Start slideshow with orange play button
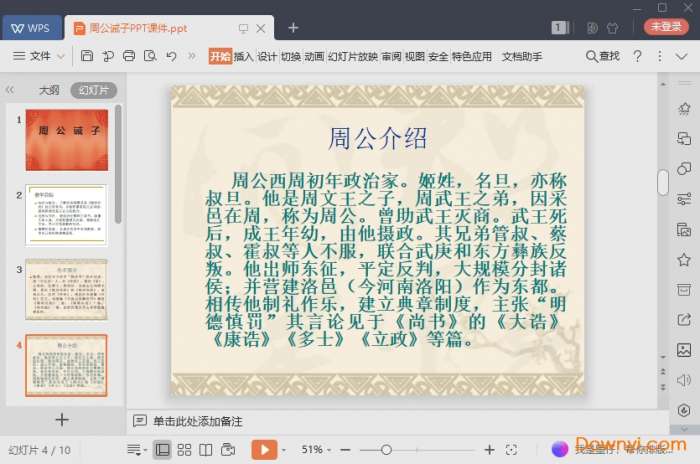Viewport: 700px width, 464px height. [x=264, y=449]
